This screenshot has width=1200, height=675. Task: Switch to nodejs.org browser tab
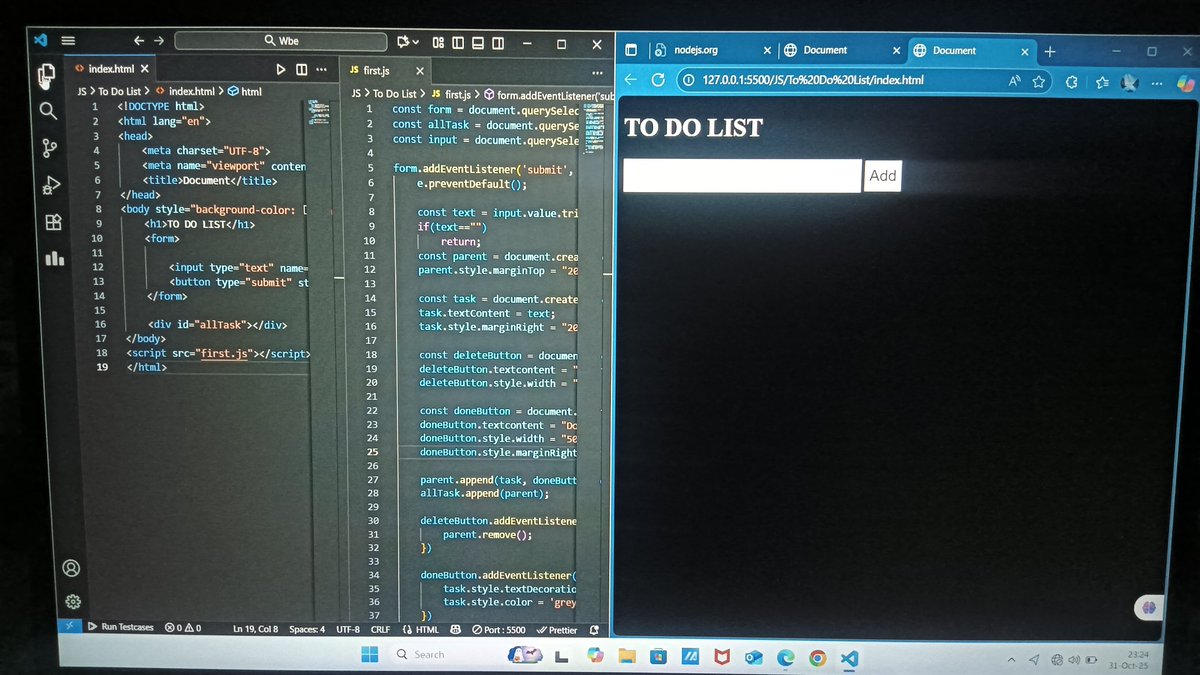(x=696, y=50)
